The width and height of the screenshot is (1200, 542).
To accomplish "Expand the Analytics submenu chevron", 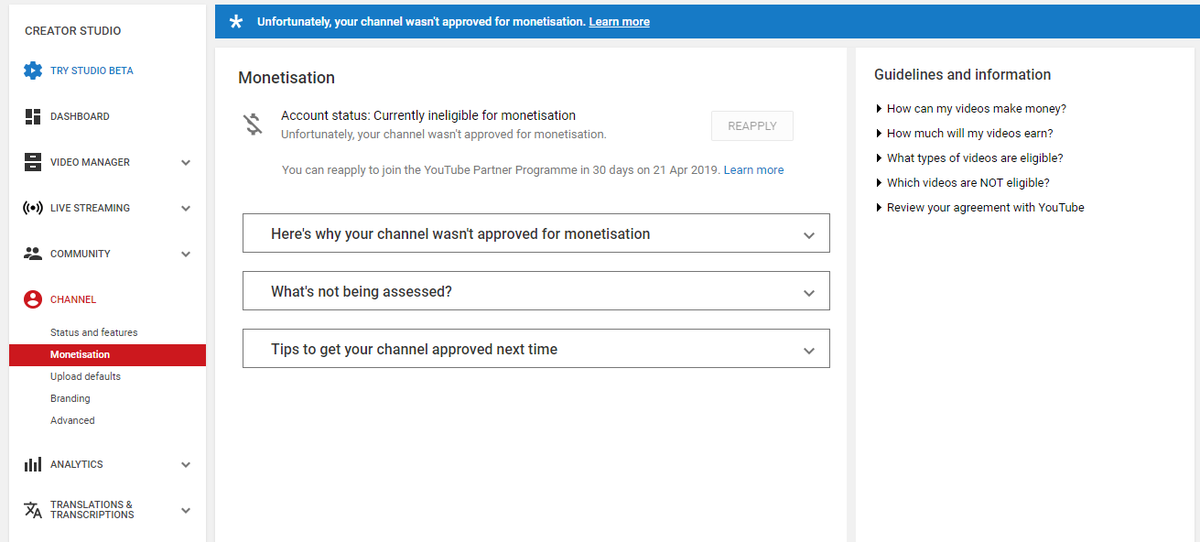I will click(186, 465).
